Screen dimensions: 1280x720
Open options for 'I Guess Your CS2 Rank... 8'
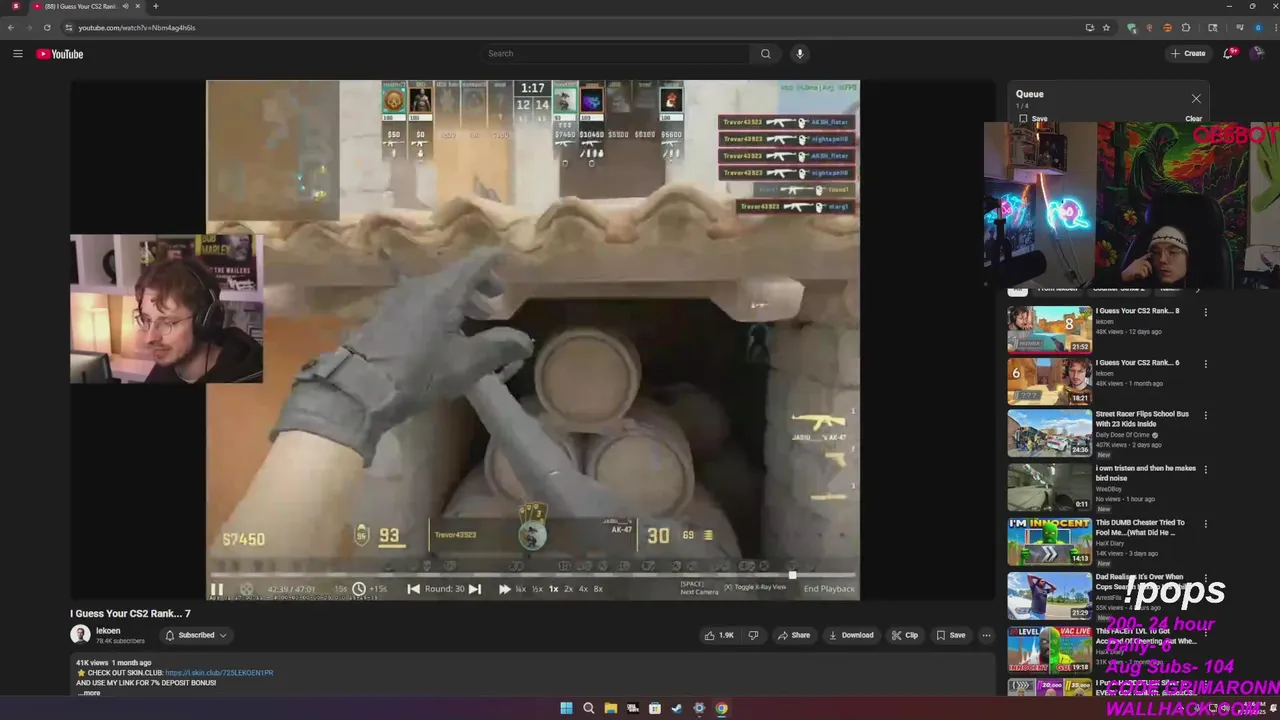[x=1205, y=312]
